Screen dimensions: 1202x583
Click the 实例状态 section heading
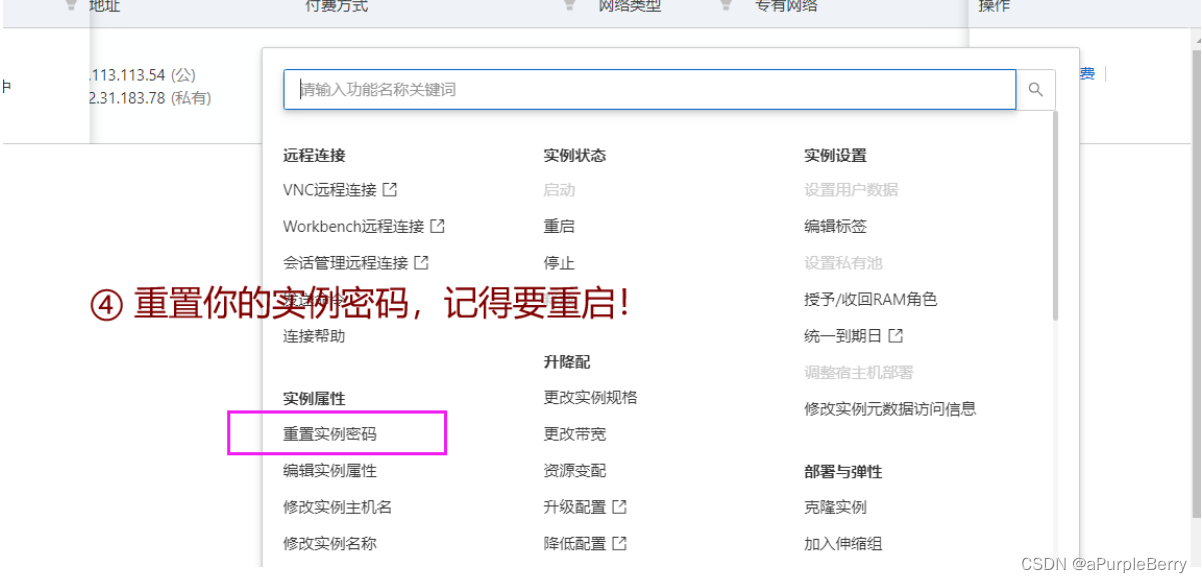click(x=575, y=155)
